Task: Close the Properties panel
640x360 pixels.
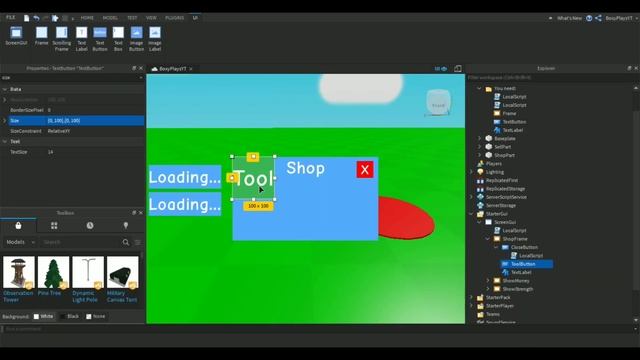Action: pos(141,68)
